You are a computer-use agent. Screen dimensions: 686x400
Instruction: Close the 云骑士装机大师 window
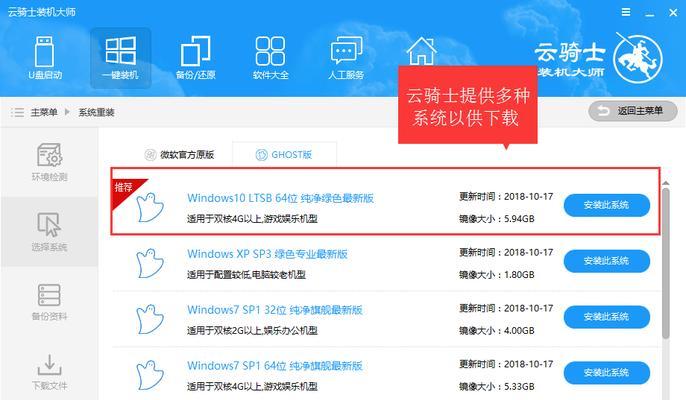coord(673,13)
